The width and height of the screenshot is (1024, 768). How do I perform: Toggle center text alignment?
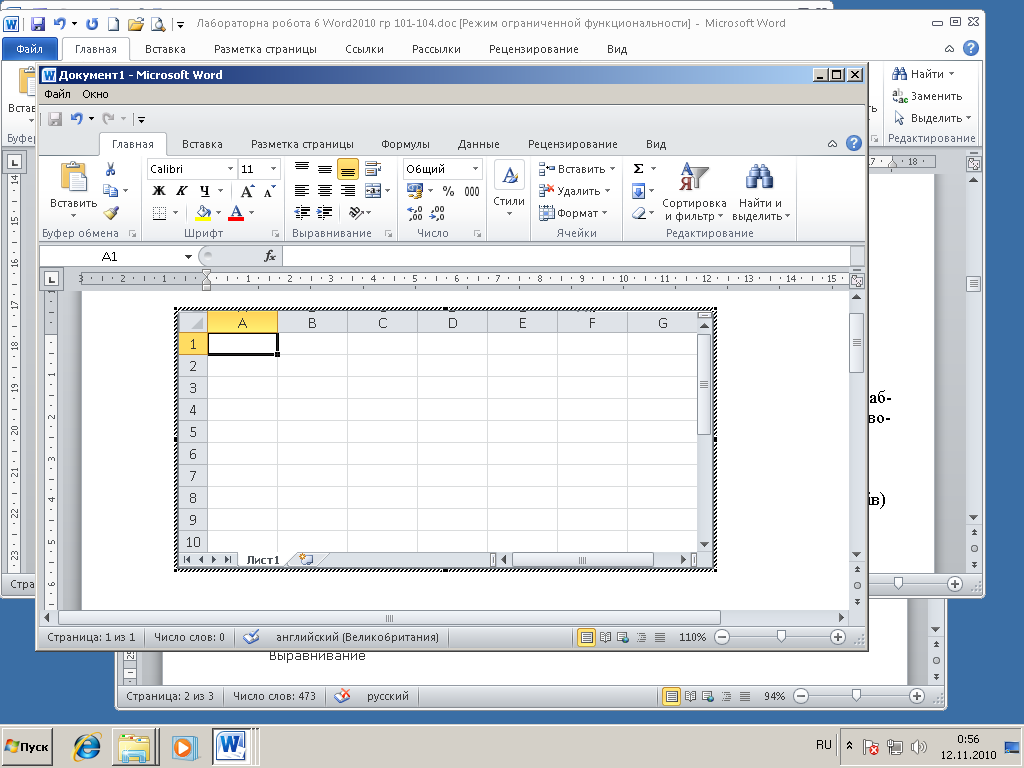click(325, 191)
